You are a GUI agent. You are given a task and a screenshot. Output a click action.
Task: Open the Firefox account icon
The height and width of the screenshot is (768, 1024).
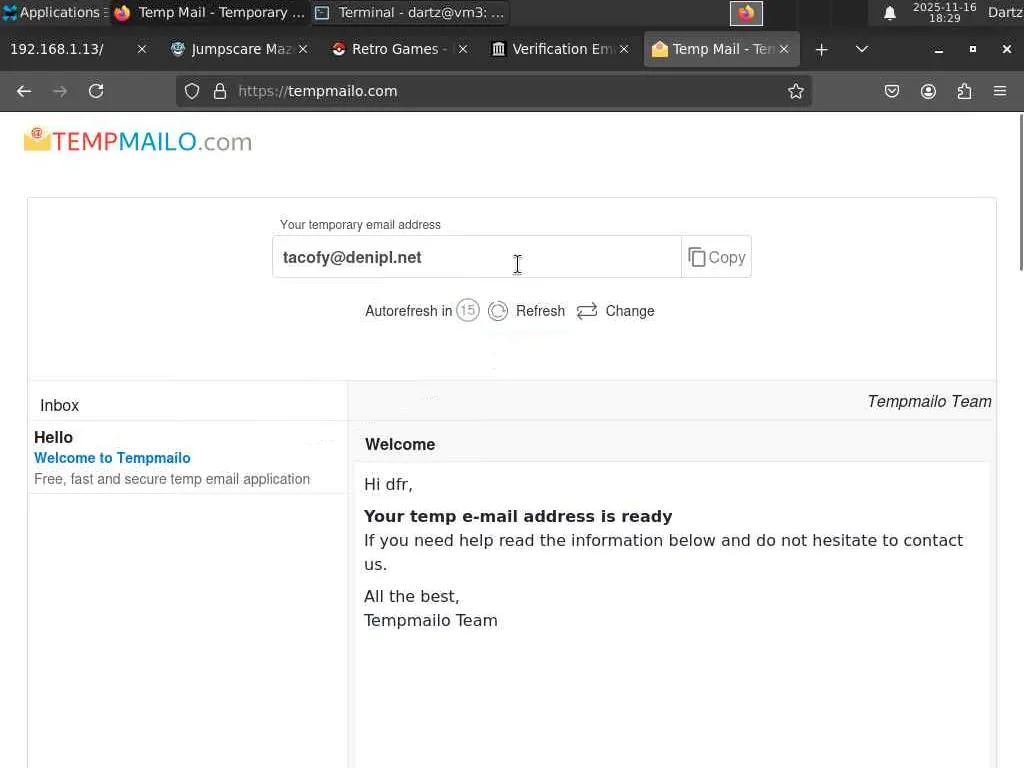928,91
